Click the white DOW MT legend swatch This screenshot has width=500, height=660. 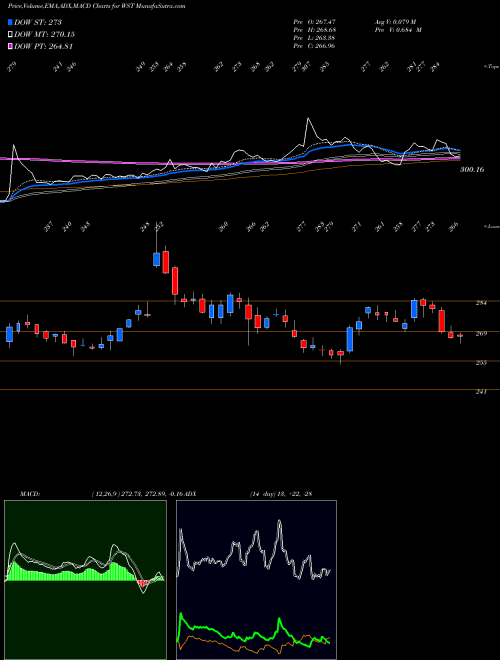pyautogui.click(x=10, y=34)
